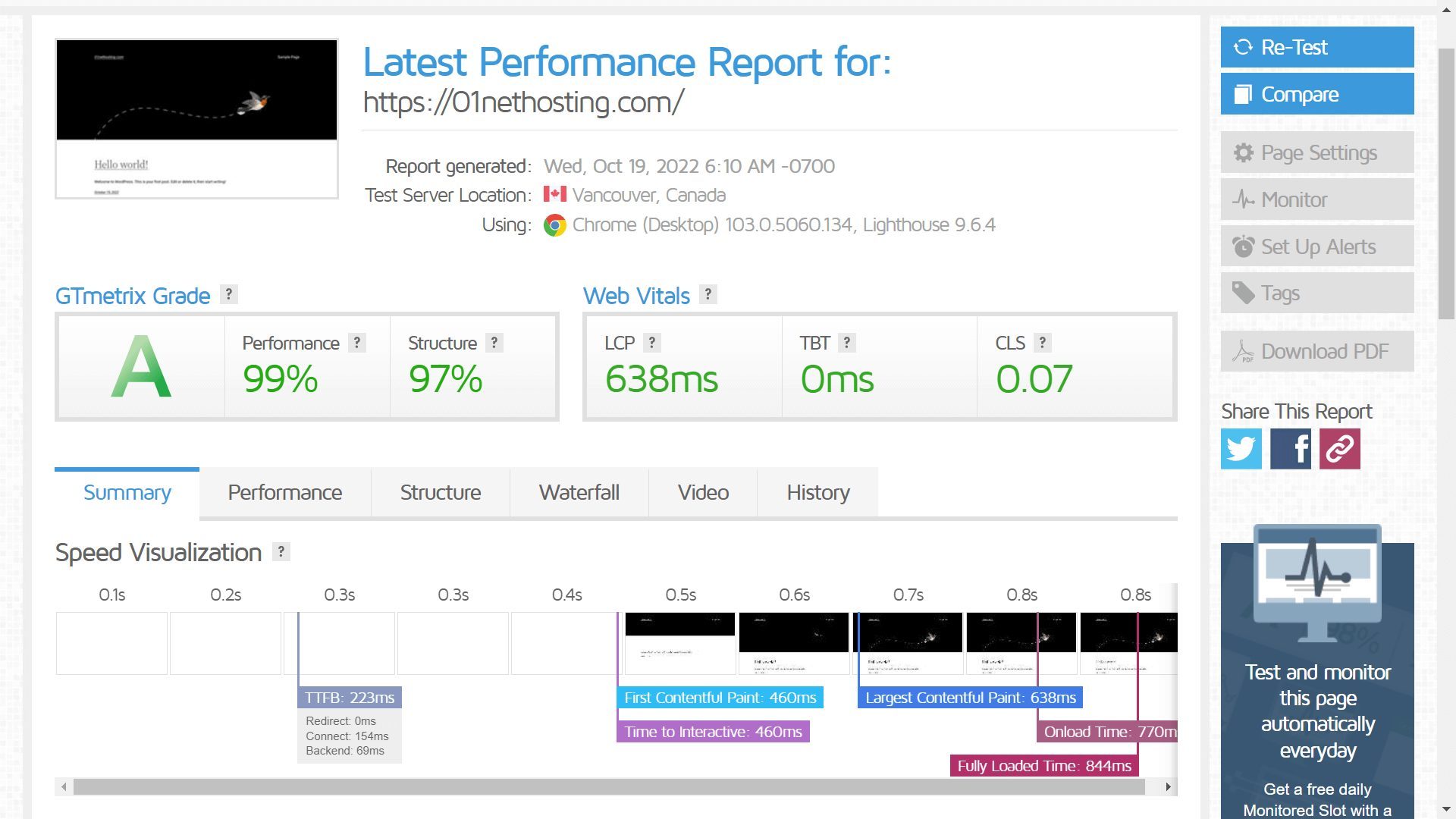Screen dimensions: 1456x819
Task: Open the Tags button
Action: click(1317, 293)
